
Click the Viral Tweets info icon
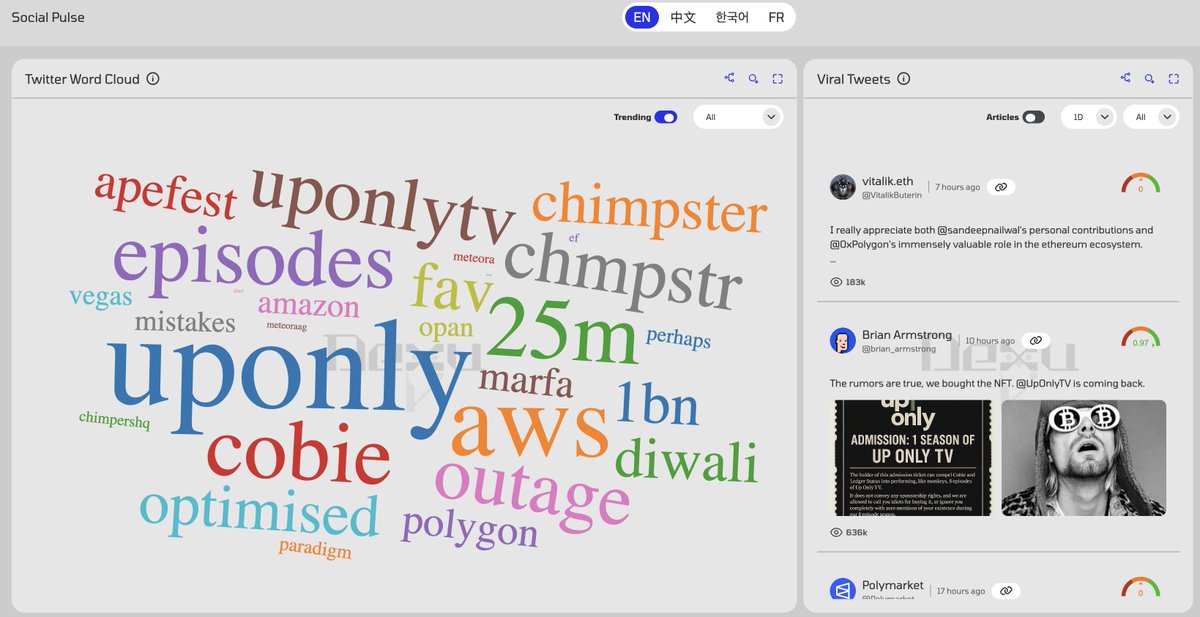click(904, 79)
